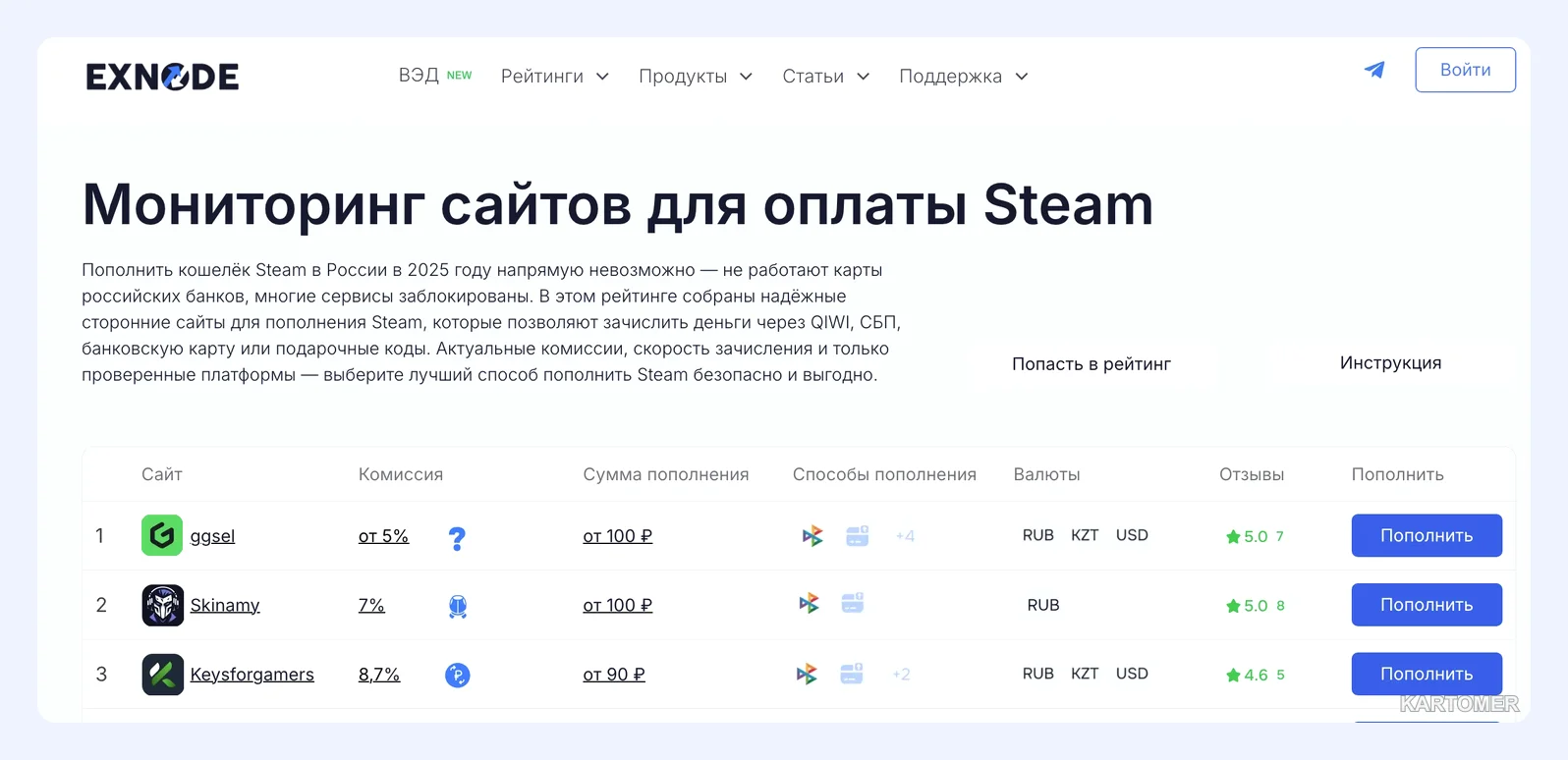
Task: Click the '7%' commission link
Action: pyautogui.click(x=371, y=605)
